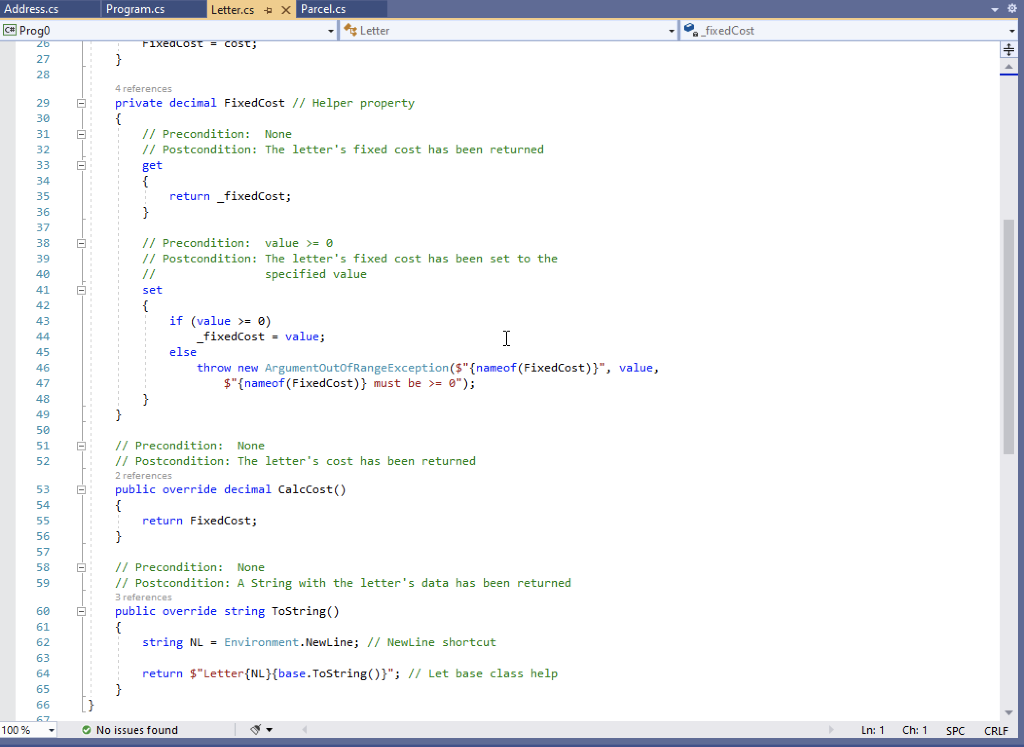
Task: Open the 4 references CodeLens link
Action: (x=144, y=89)
